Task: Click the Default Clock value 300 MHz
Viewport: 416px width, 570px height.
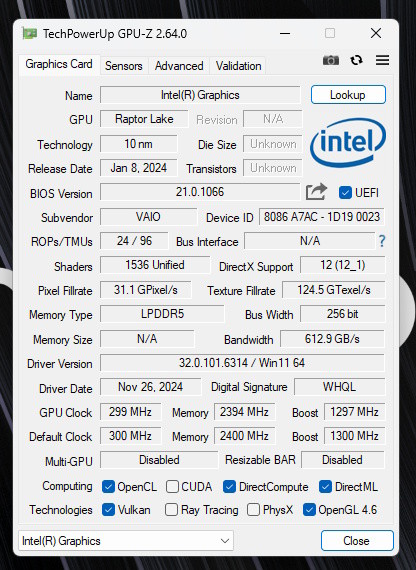Action: (131, 436)
